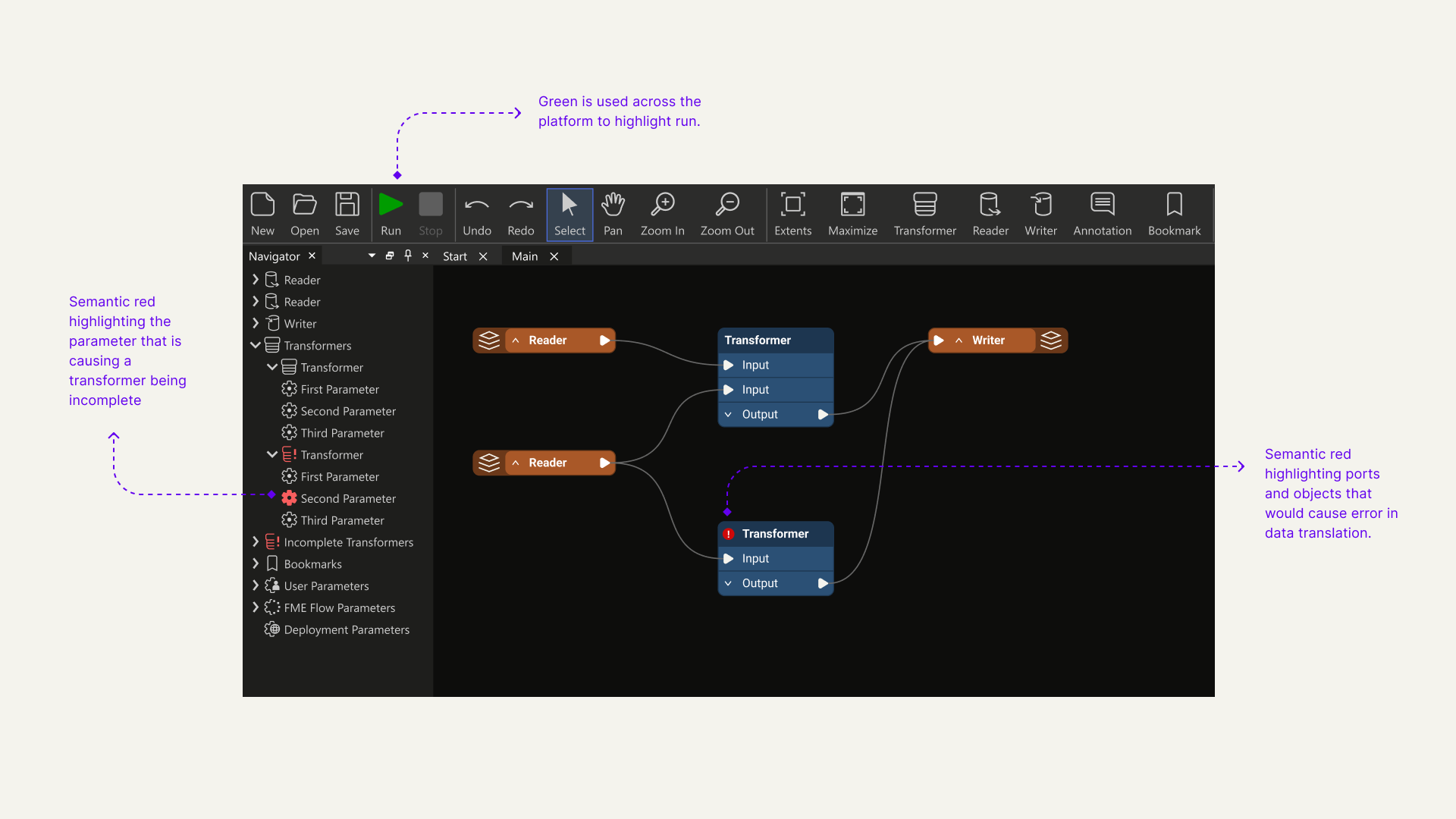This screenshot has height=819, width=1456.
Task: Click Output port of lower Transformer
Action: point(823,583)
